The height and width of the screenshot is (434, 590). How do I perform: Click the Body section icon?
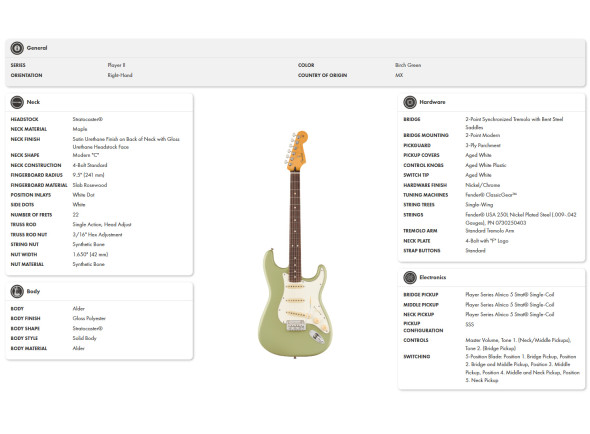click(17, 291)
